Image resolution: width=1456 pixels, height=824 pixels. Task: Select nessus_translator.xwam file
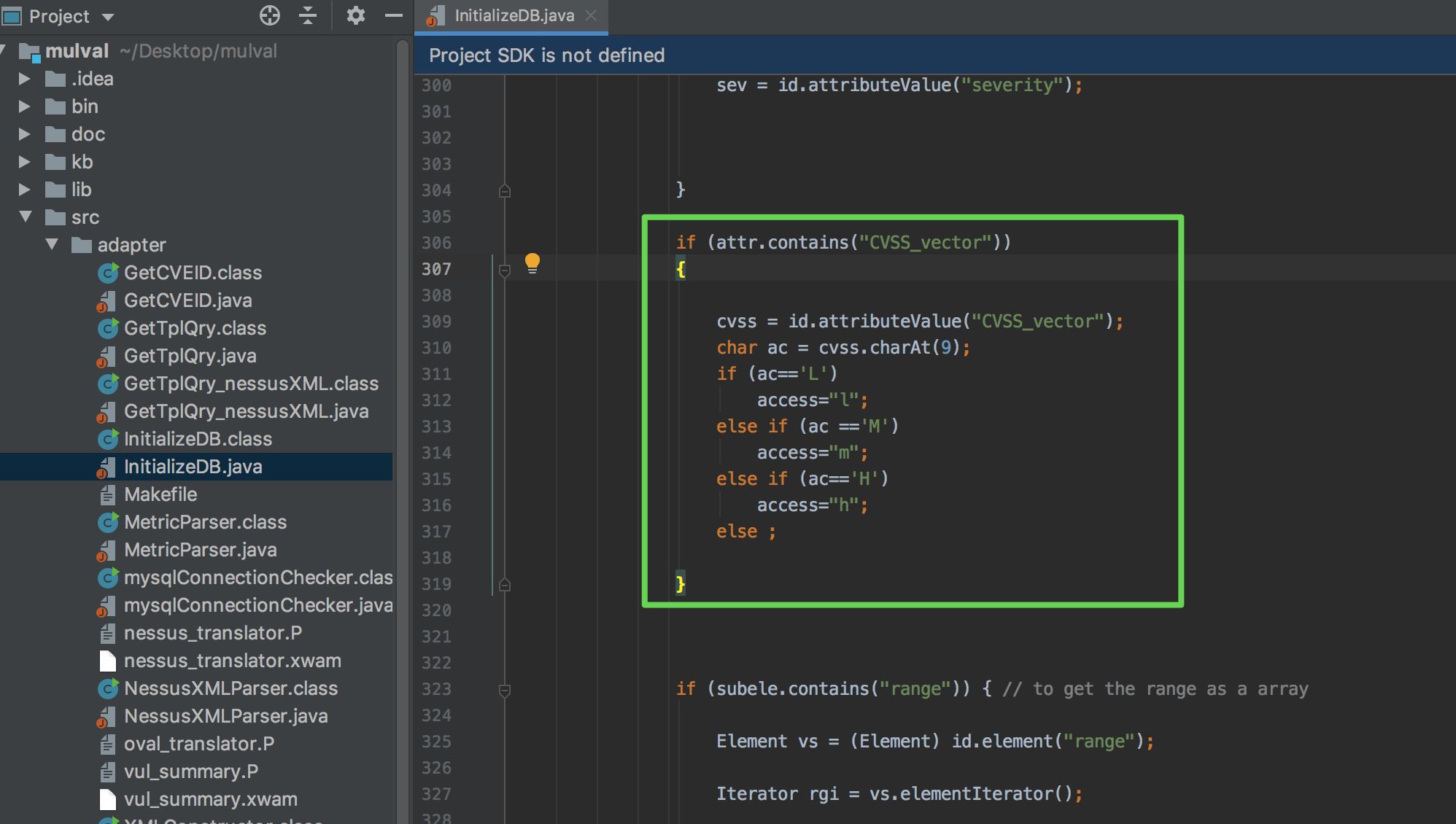coord(232,661)
